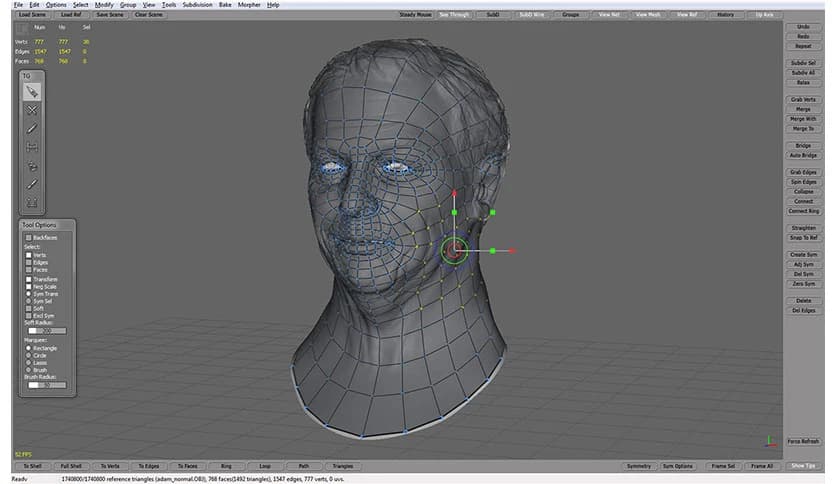Select the diagonal brush tool icon
Image resolution: width=836 pixels, height=484 pixels.
(x=32, y=184)
